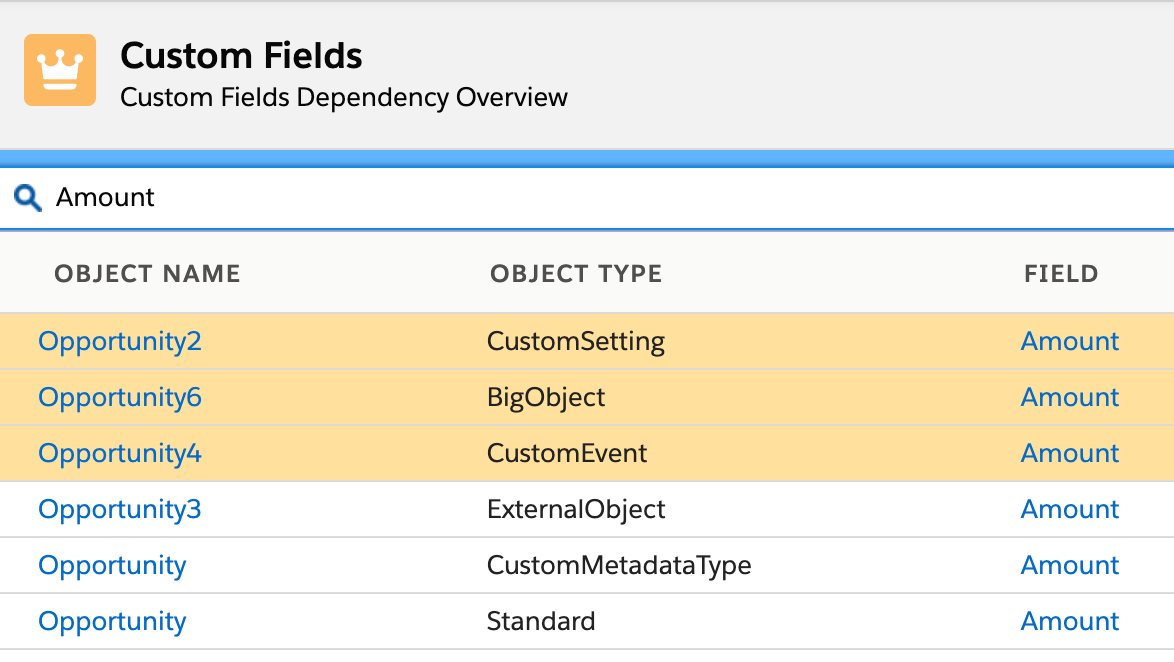Viewport: 1174px width, 662px height.
Task: Open the Opportunity4 object record
Action: (x=119, y=453)
